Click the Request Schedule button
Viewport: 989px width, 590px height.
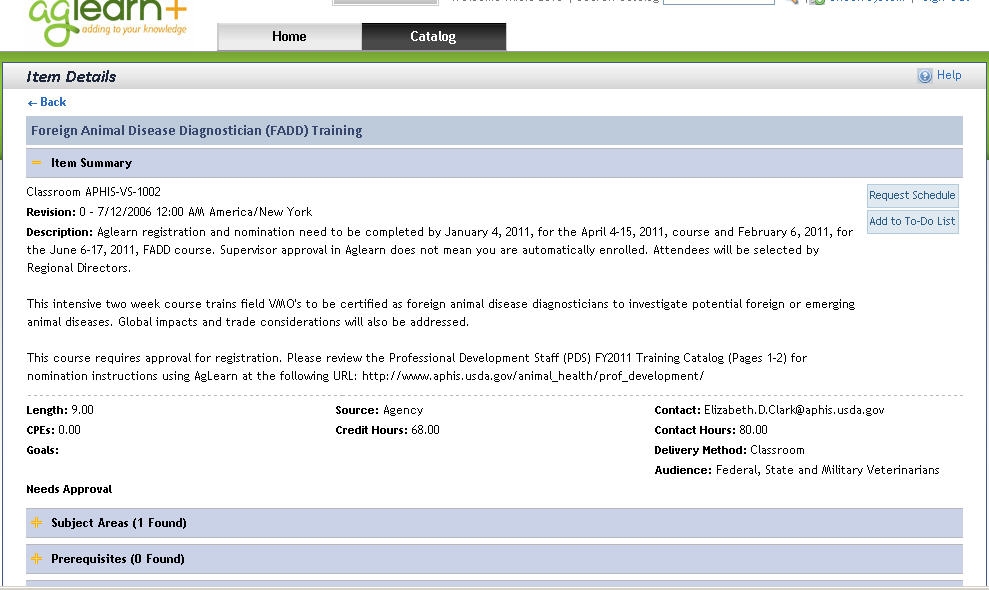911,195
